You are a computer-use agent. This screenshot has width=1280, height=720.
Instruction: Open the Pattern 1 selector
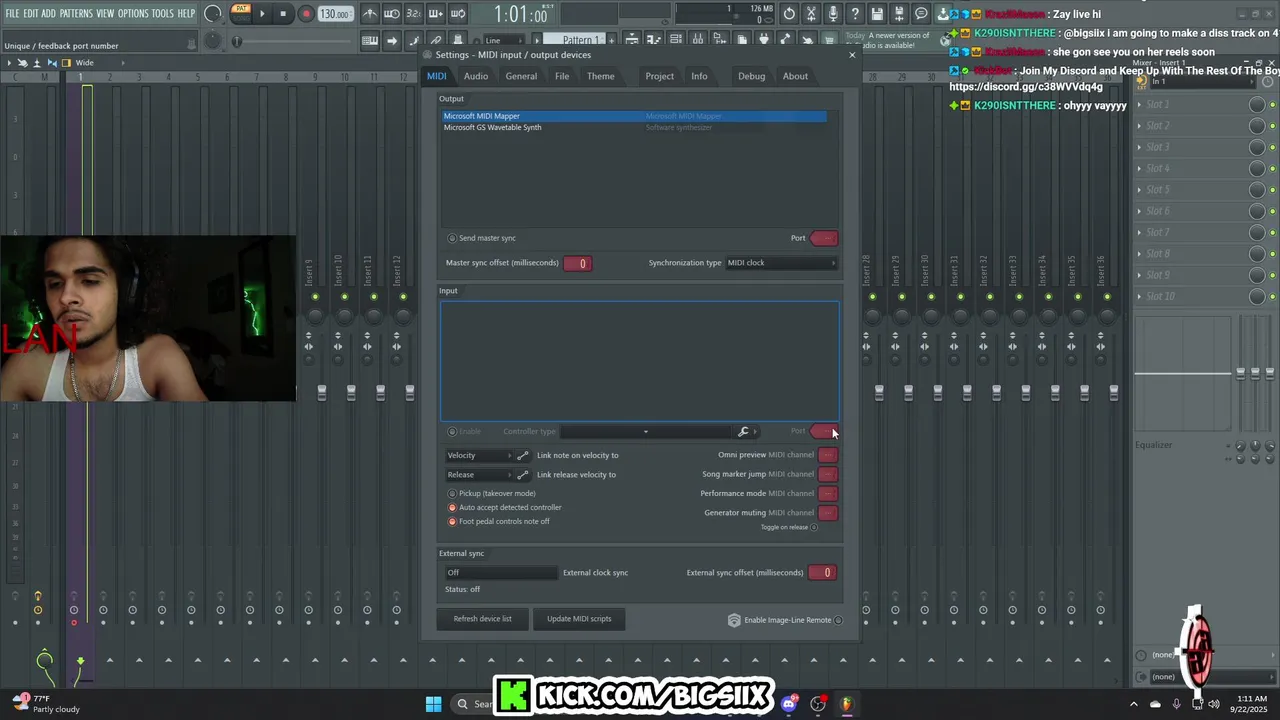tap(578, 41)
